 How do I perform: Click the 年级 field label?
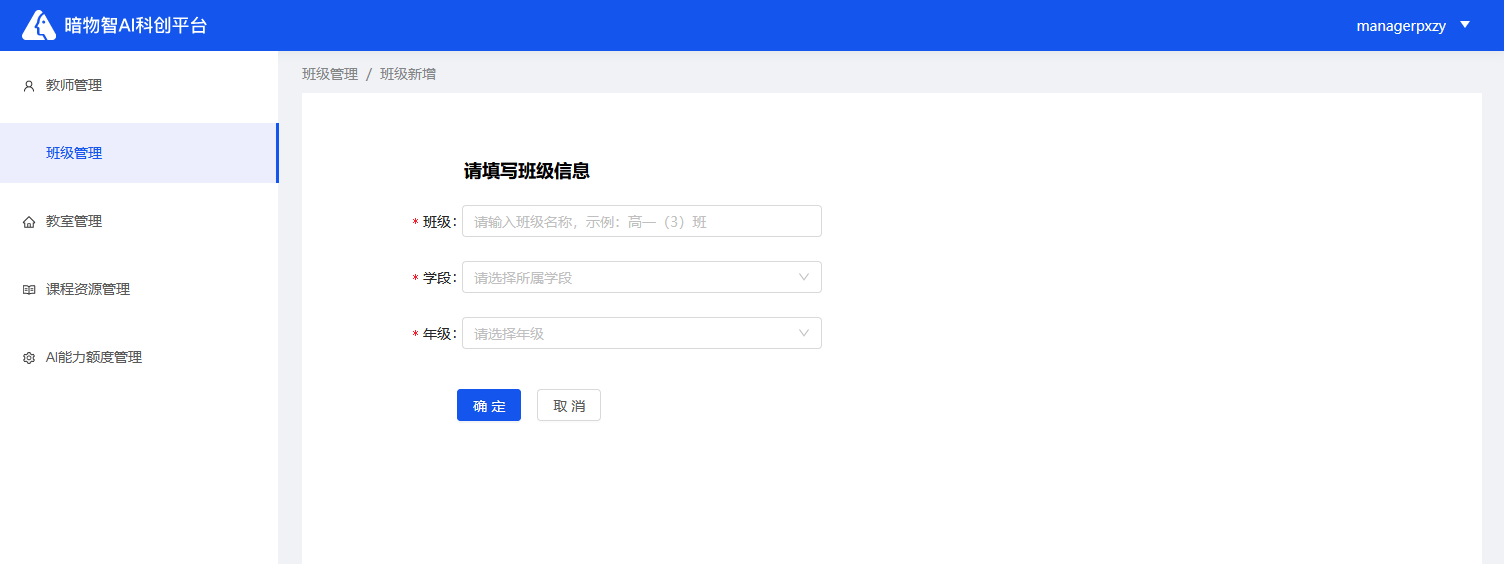coord(437,333)
